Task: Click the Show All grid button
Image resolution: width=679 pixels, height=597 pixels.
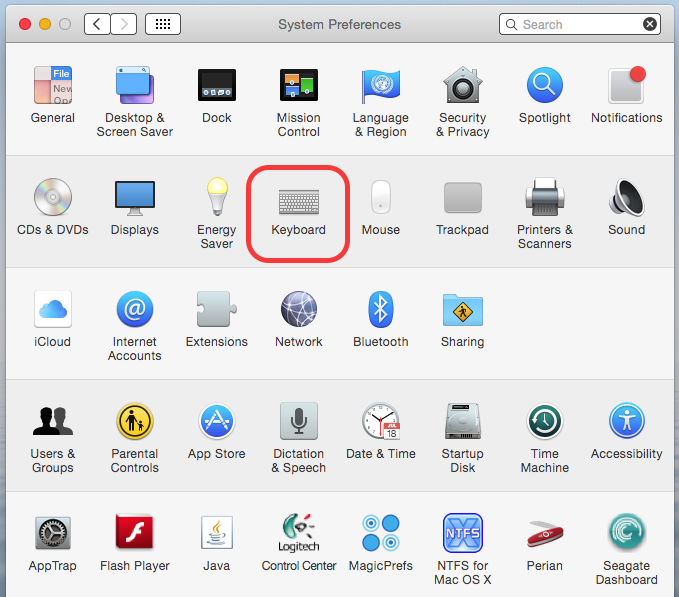Action: point(163,24)
